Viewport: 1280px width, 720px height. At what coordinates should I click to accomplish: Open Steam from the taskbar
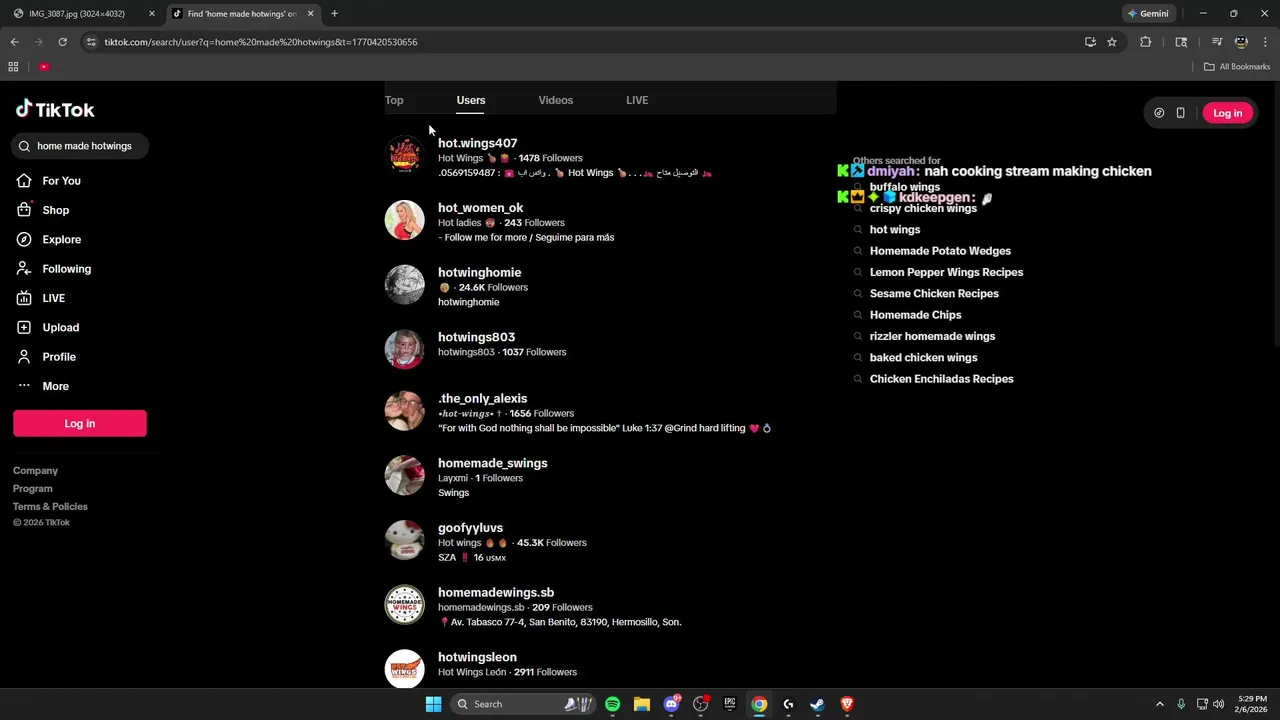(817, 704)
